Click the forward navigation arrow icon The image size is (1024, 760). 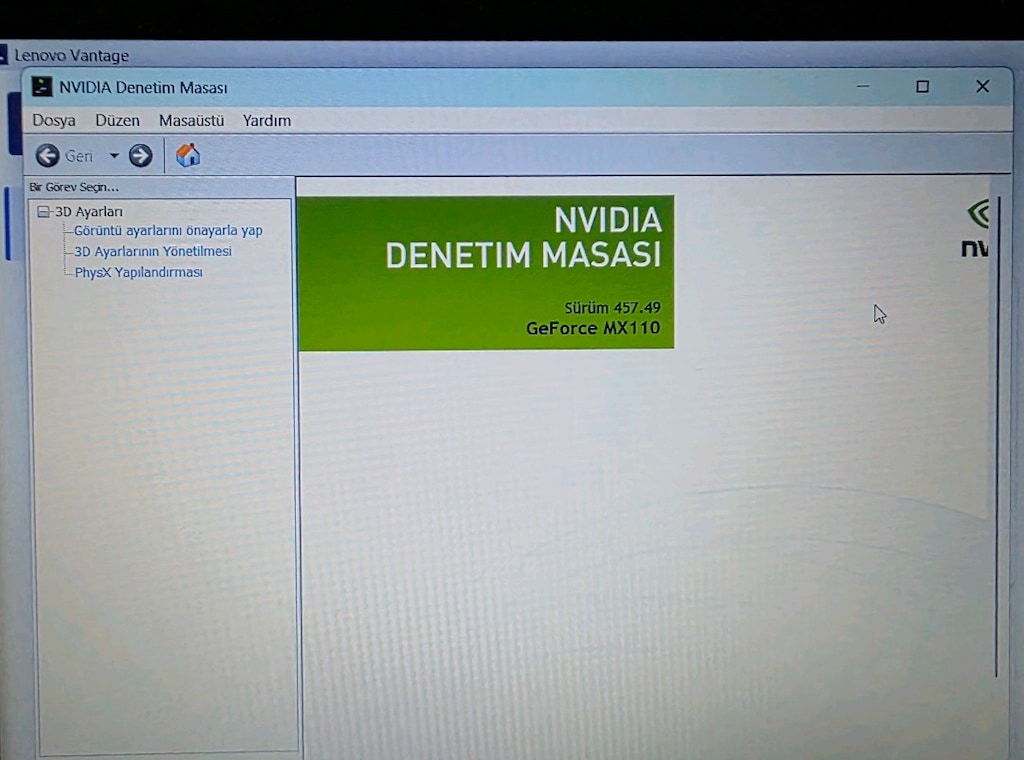tap(140, 156)
